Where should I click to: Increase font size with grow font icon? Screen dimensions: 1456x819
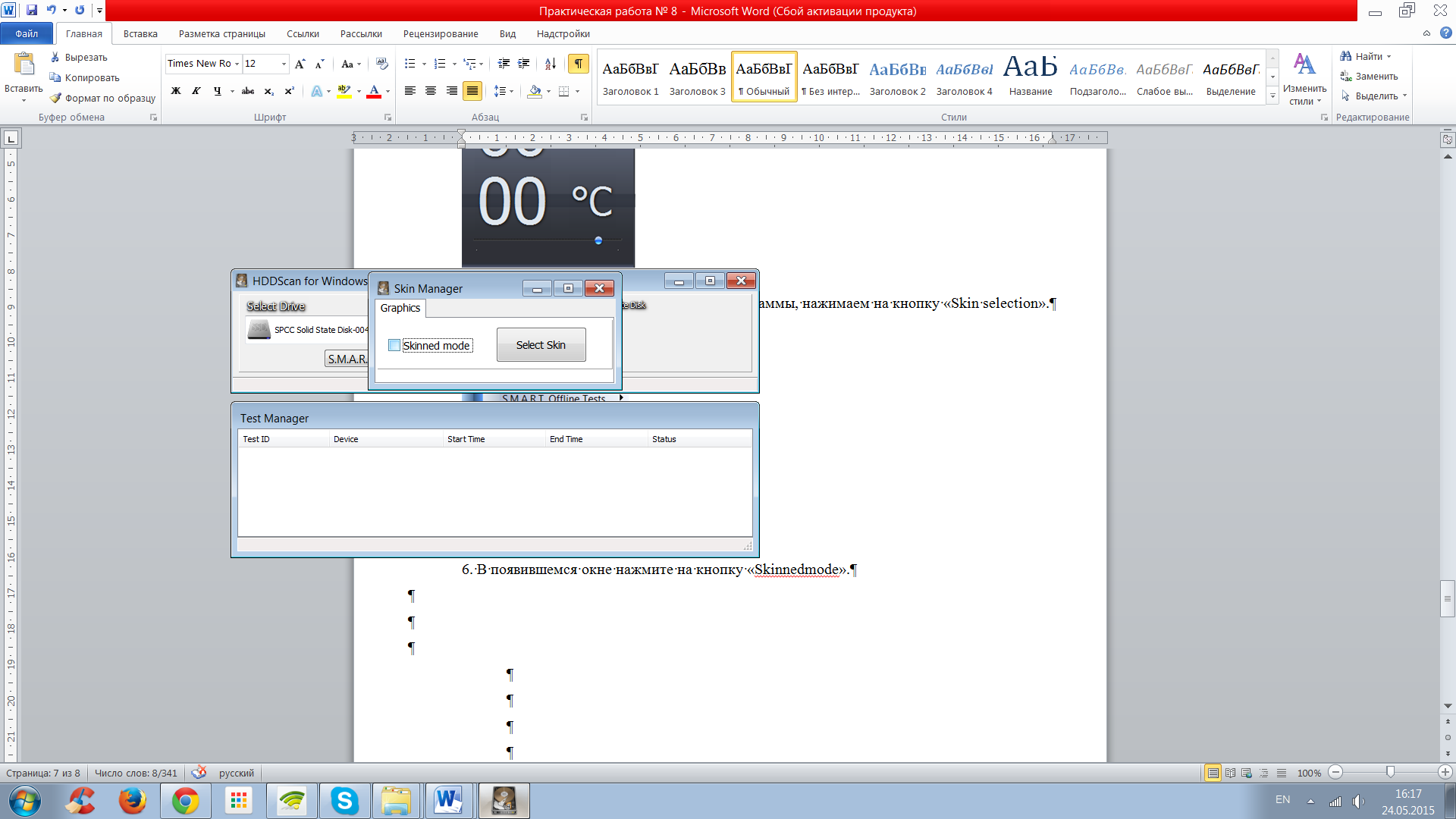click(300, 64)
